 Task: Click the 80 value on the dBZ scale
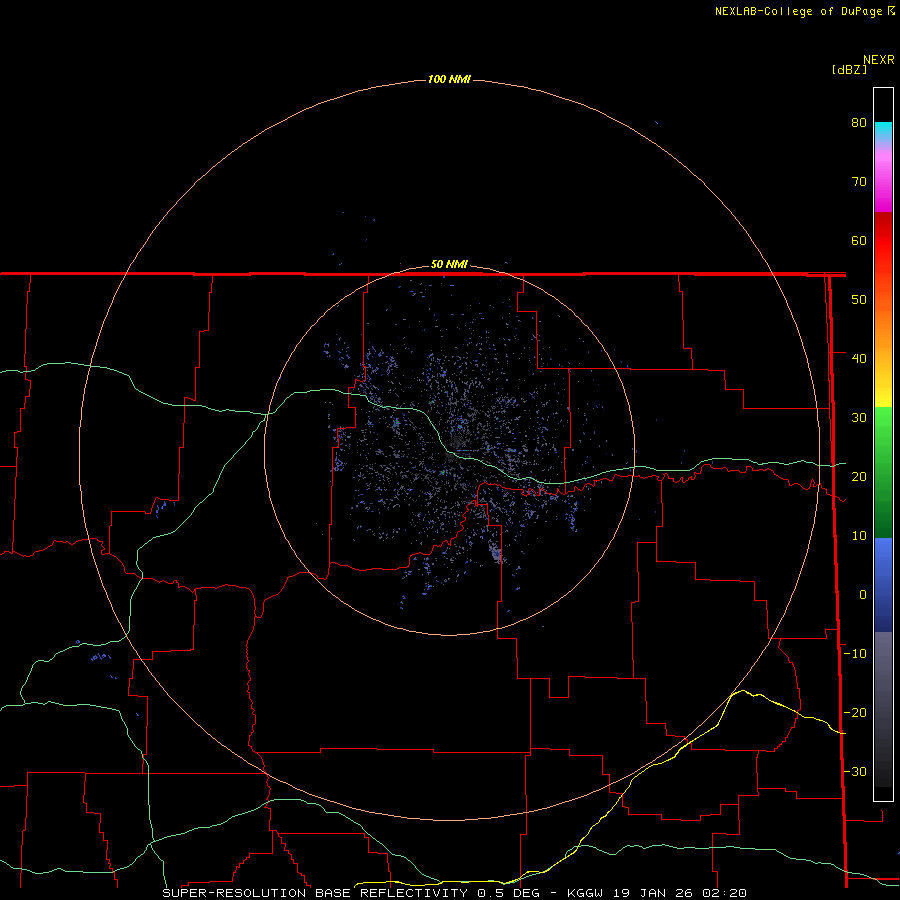pos(859,123)
